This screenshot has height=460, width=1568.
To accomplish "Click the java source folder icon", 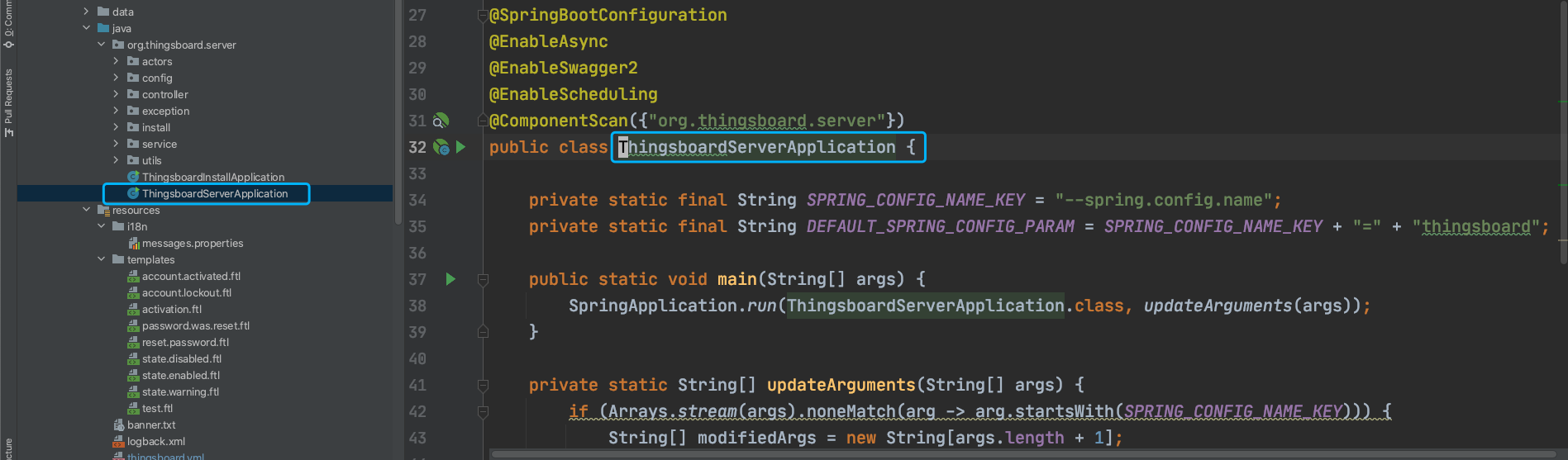I will pos(103,28).
